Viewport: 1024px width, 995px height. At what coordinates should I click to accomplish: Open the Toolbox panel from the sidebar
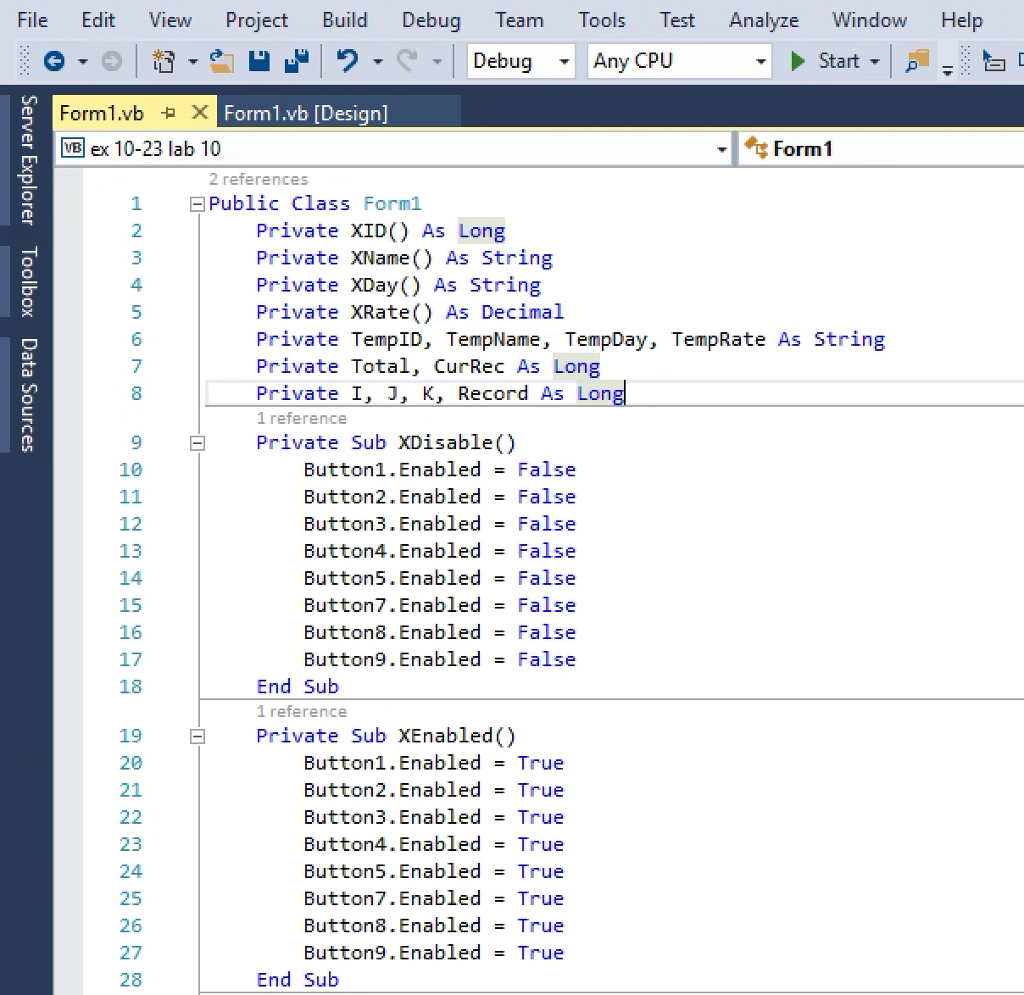pyautogui.click(x=27, y=281)
